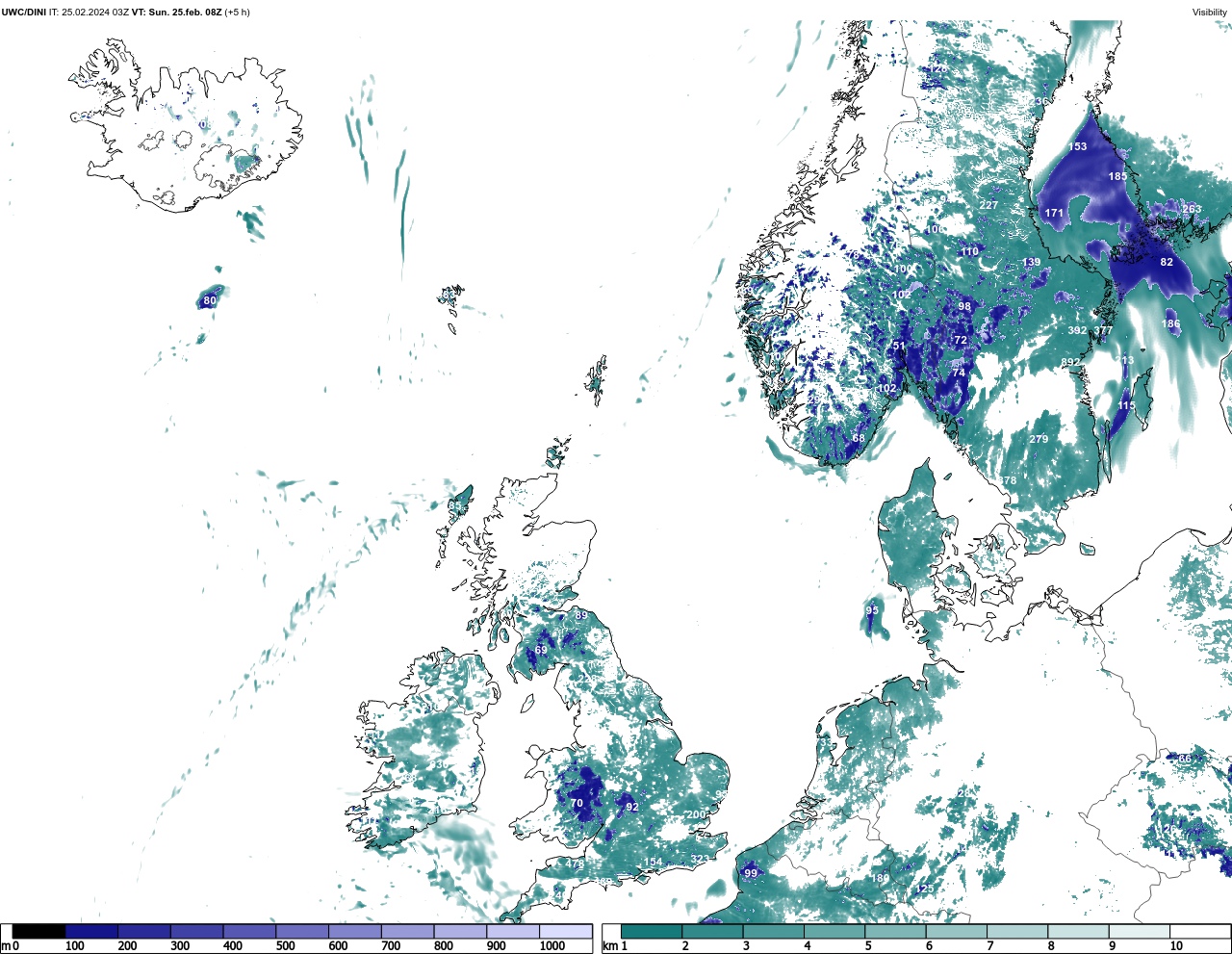Click the visibility value 68 on Norway's south coast

[859, 438]
